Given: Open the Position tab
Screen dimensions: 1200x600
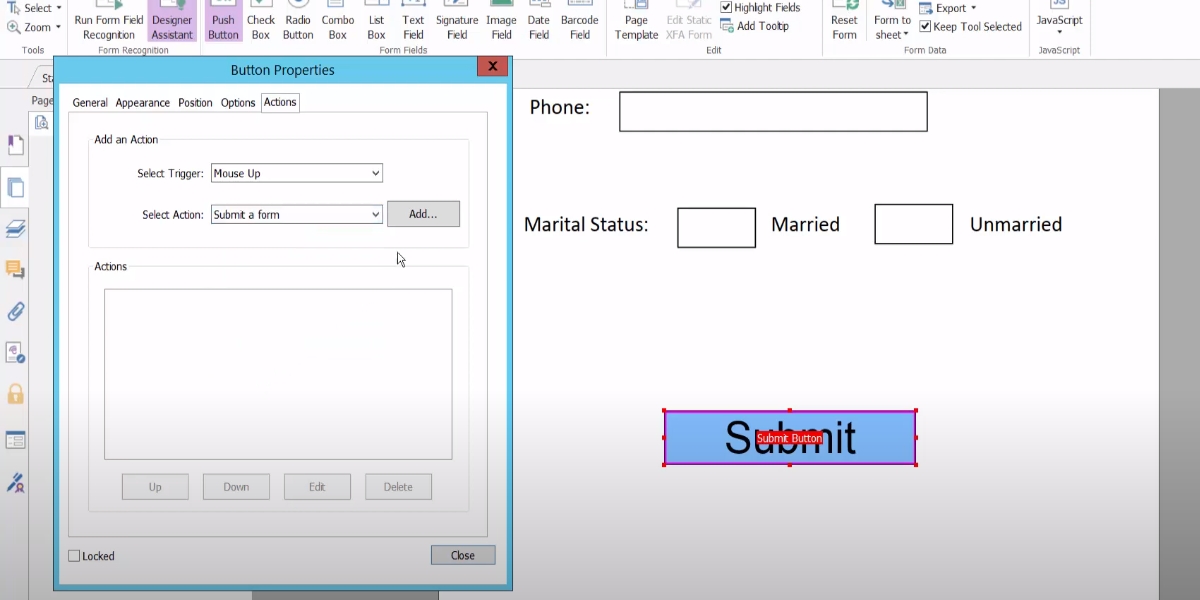Looking at the screenshot, I should pos(195,103).
